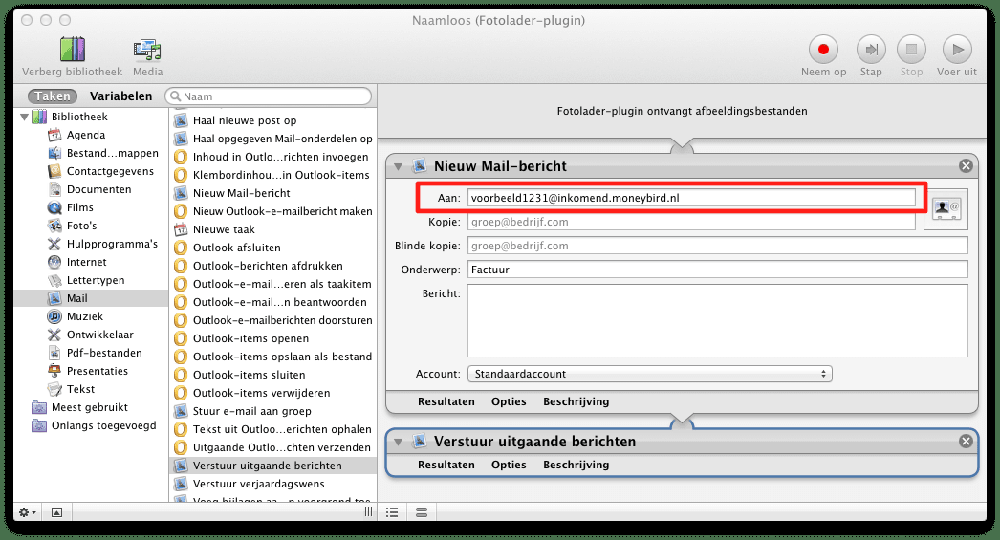Image resolution: width=1000 pixels, height=540 pixels.
Task: Select the Ontwikkelaar category
Action: pyautogui.click(x=91, y=335)
